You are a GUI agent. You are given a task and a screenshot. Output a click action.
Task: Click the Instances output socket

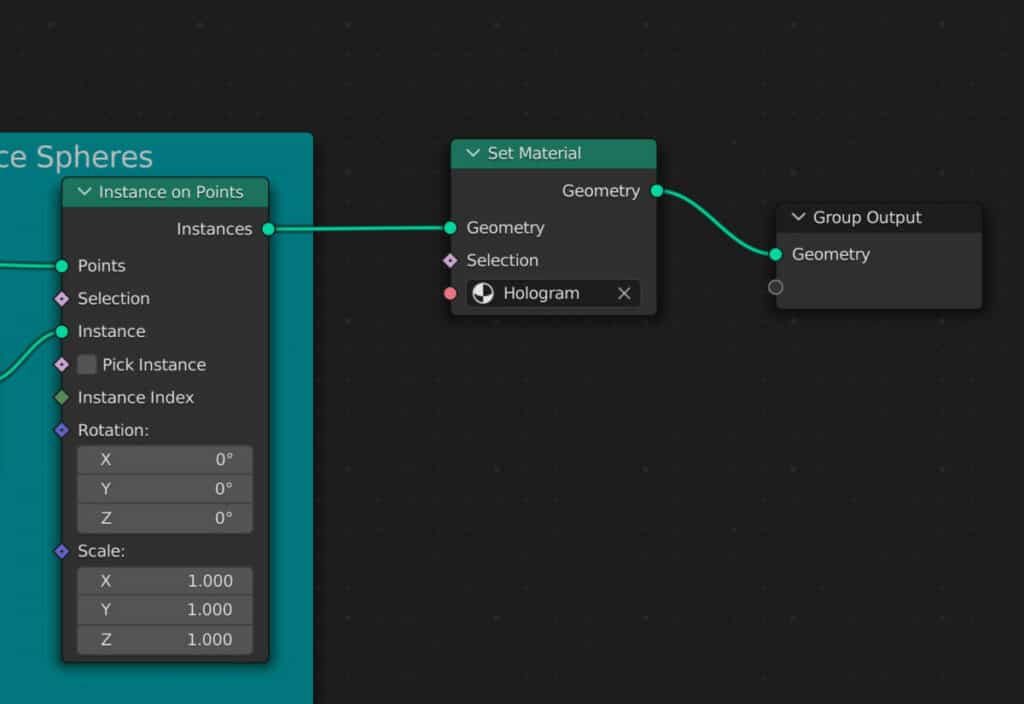[x=268, y=229]
